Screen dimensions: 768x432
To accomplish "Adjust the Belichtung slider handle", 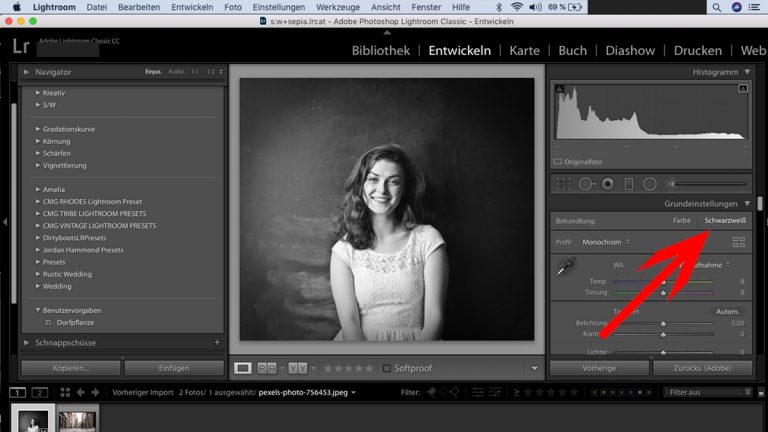I will (663, 324).
